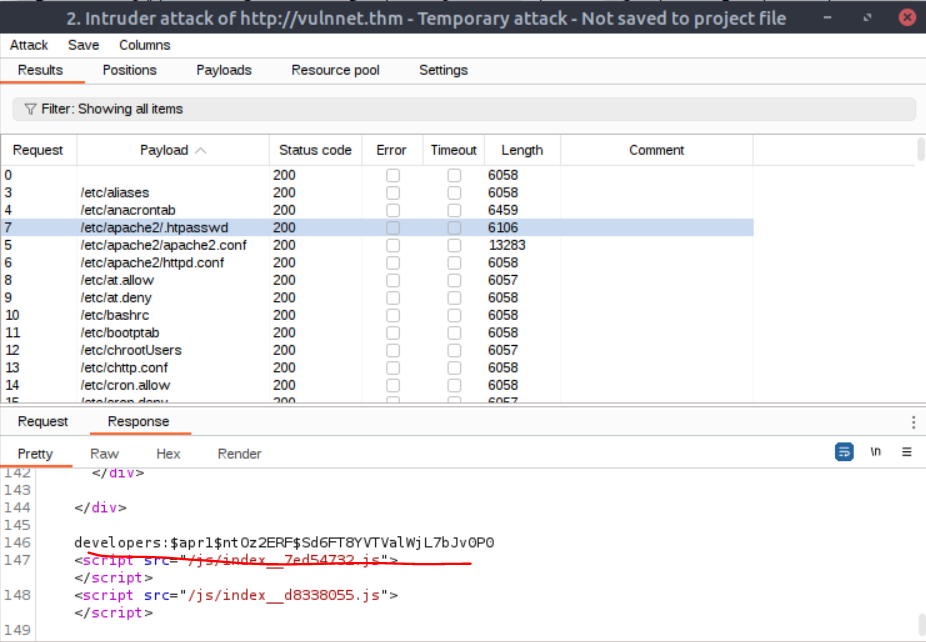This screenshot has width=926, height=642.
Task: Click the Payload column sort arrow
Action: click(x=201, y=151)
